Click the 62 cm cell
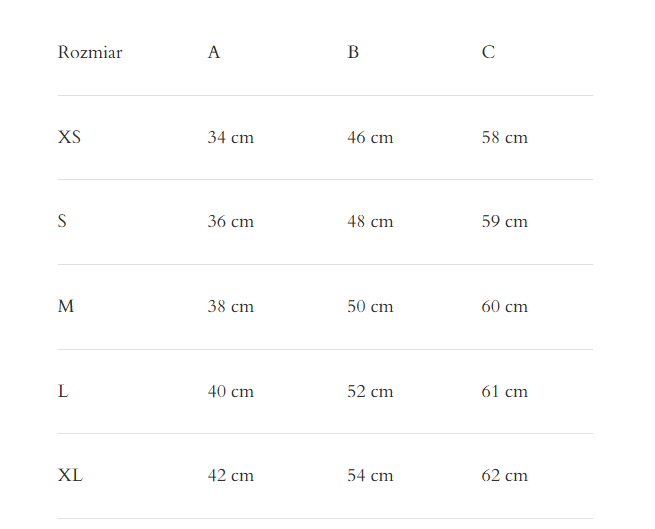 coord(504,475)
